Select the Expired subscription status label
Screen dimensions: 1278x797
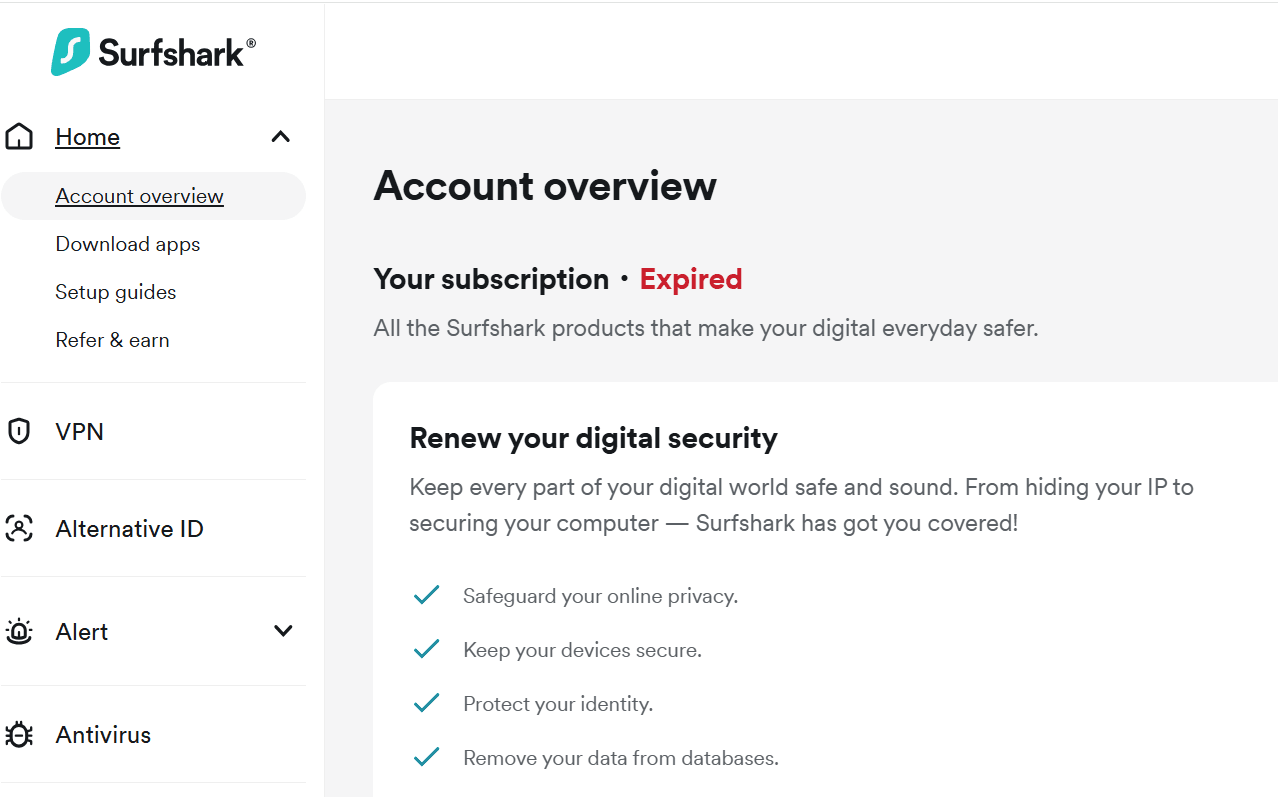(x=690, y=279)
